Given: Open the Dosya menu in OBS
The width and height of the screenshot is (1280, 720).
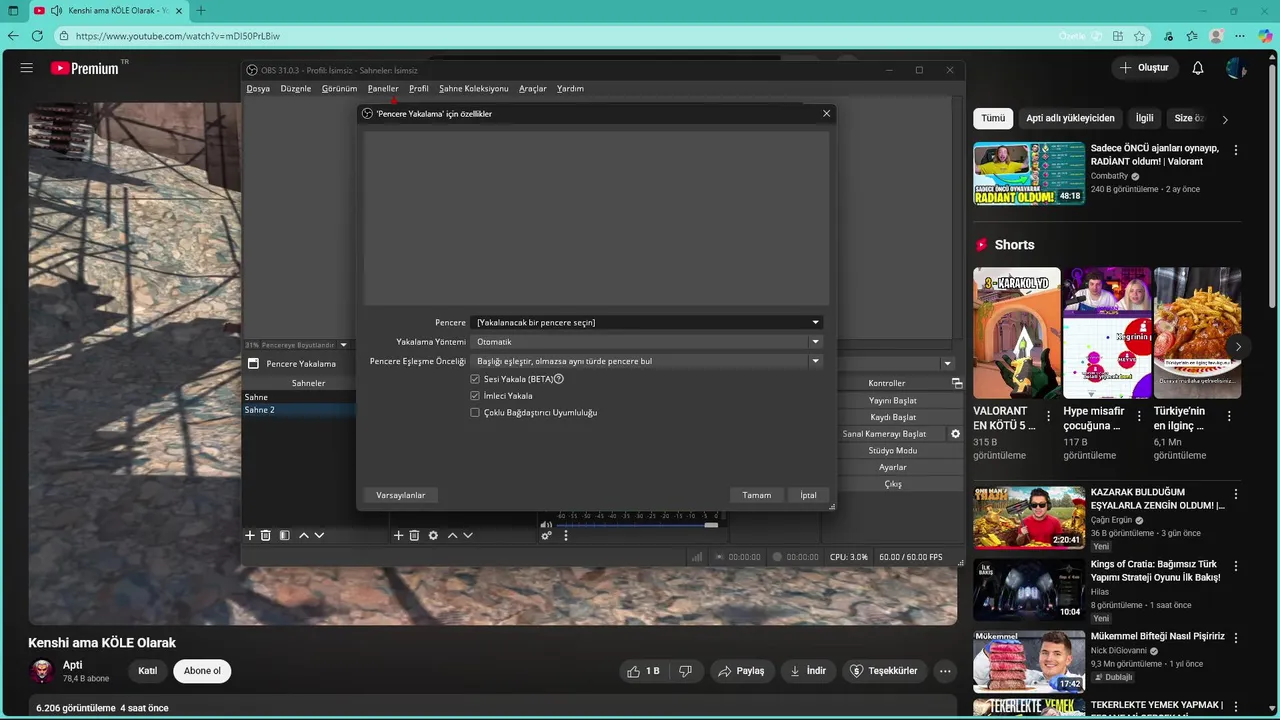Looking at the screenshot, I should (258, 88).
